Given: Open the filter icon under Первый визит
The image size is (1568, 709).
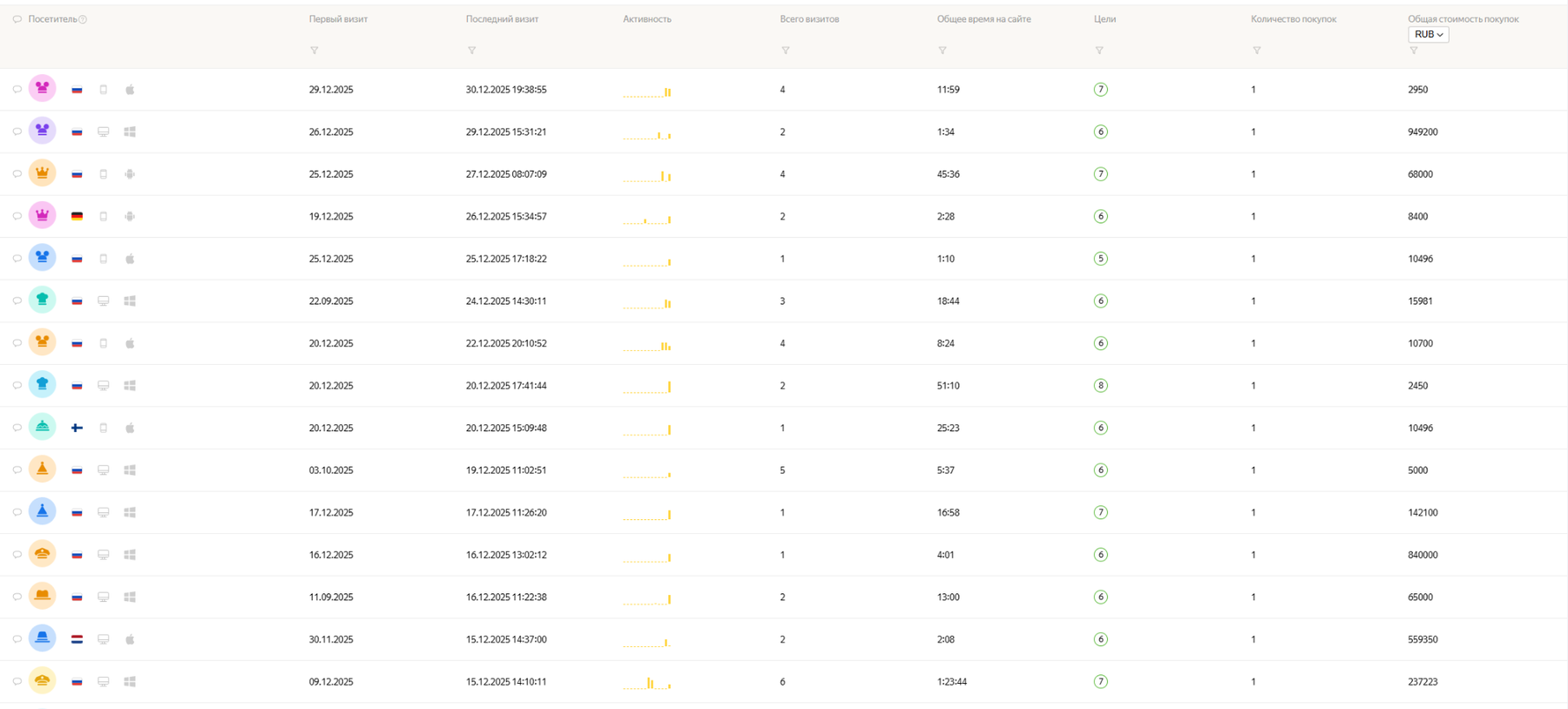Looking at the screenshot, I should (x=314, y=51).
